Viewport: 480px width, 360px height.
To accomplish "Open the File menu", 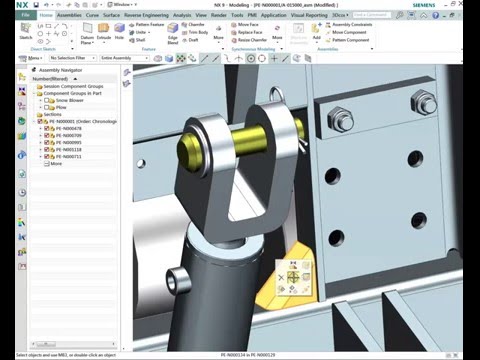I will point(26,15).
